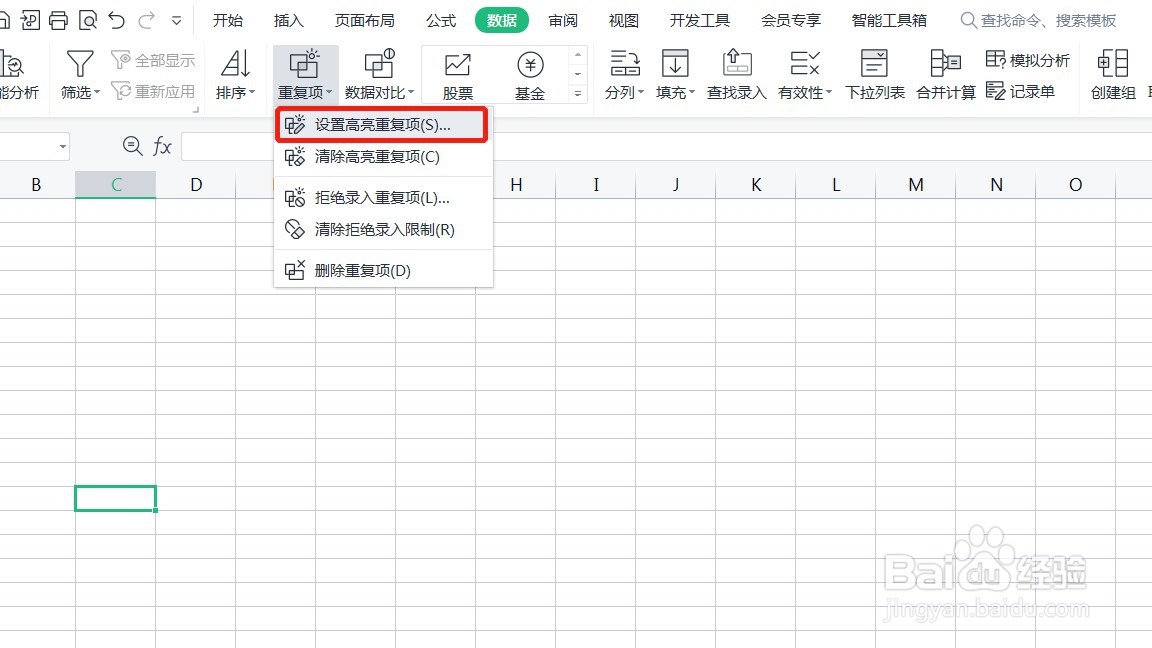Click the 数据对比 icon

380,65
